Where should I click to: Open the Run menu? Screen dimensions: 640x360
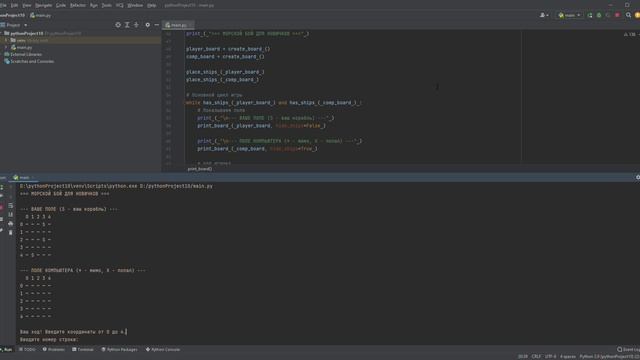(94, 5)
